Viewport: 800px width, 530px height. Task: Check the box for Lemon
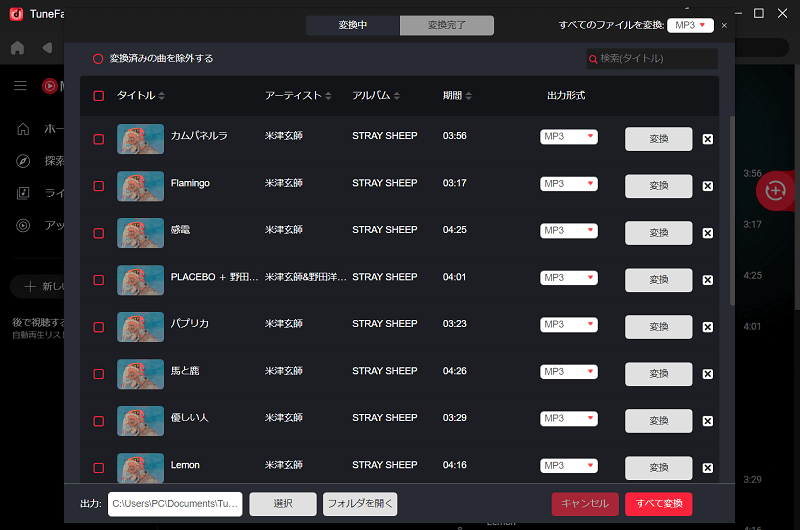[x=98, y=468]
